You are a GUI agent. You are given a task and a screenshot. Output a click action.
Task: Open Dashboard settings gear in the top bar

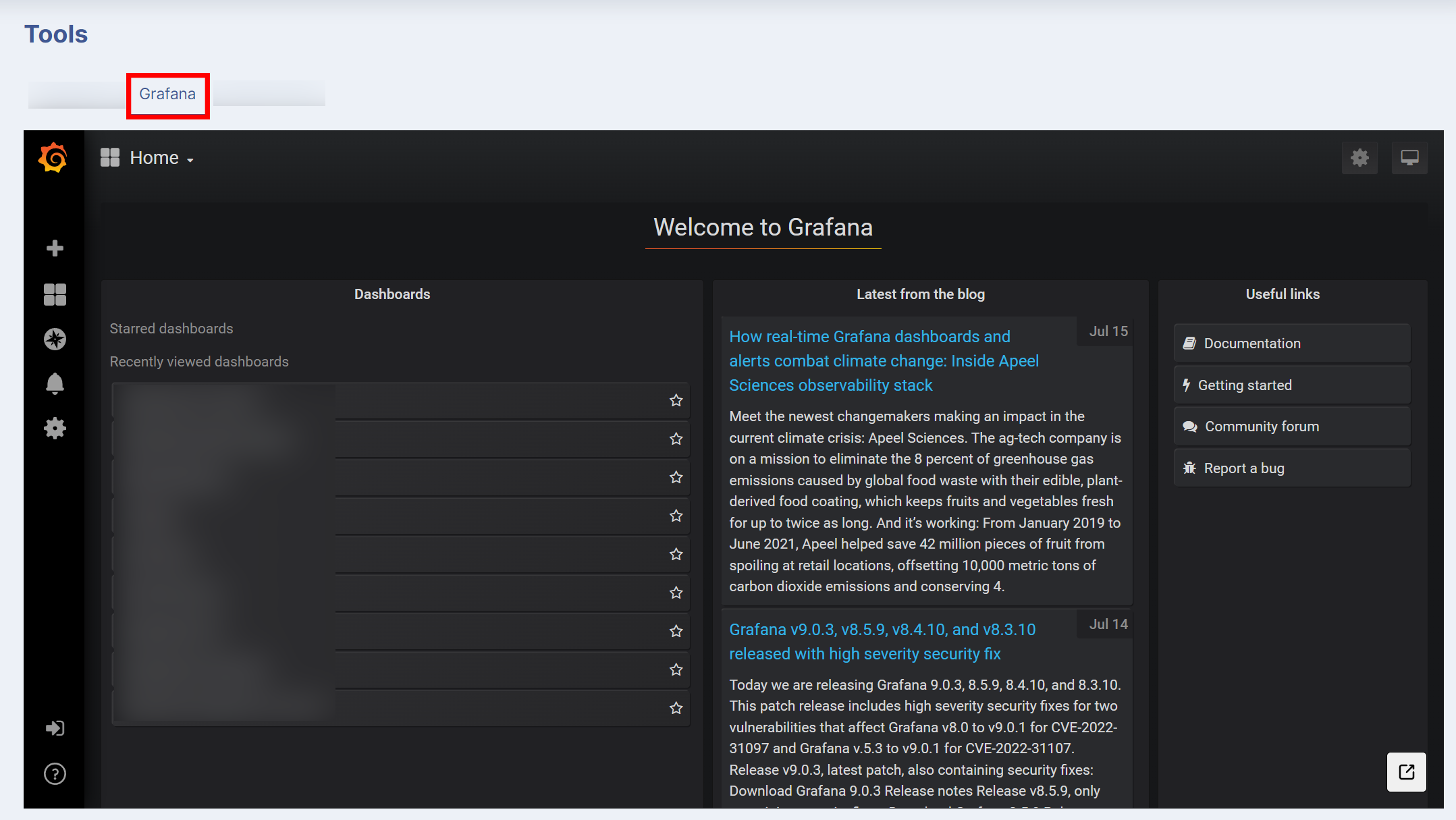tap(1359, 158)
